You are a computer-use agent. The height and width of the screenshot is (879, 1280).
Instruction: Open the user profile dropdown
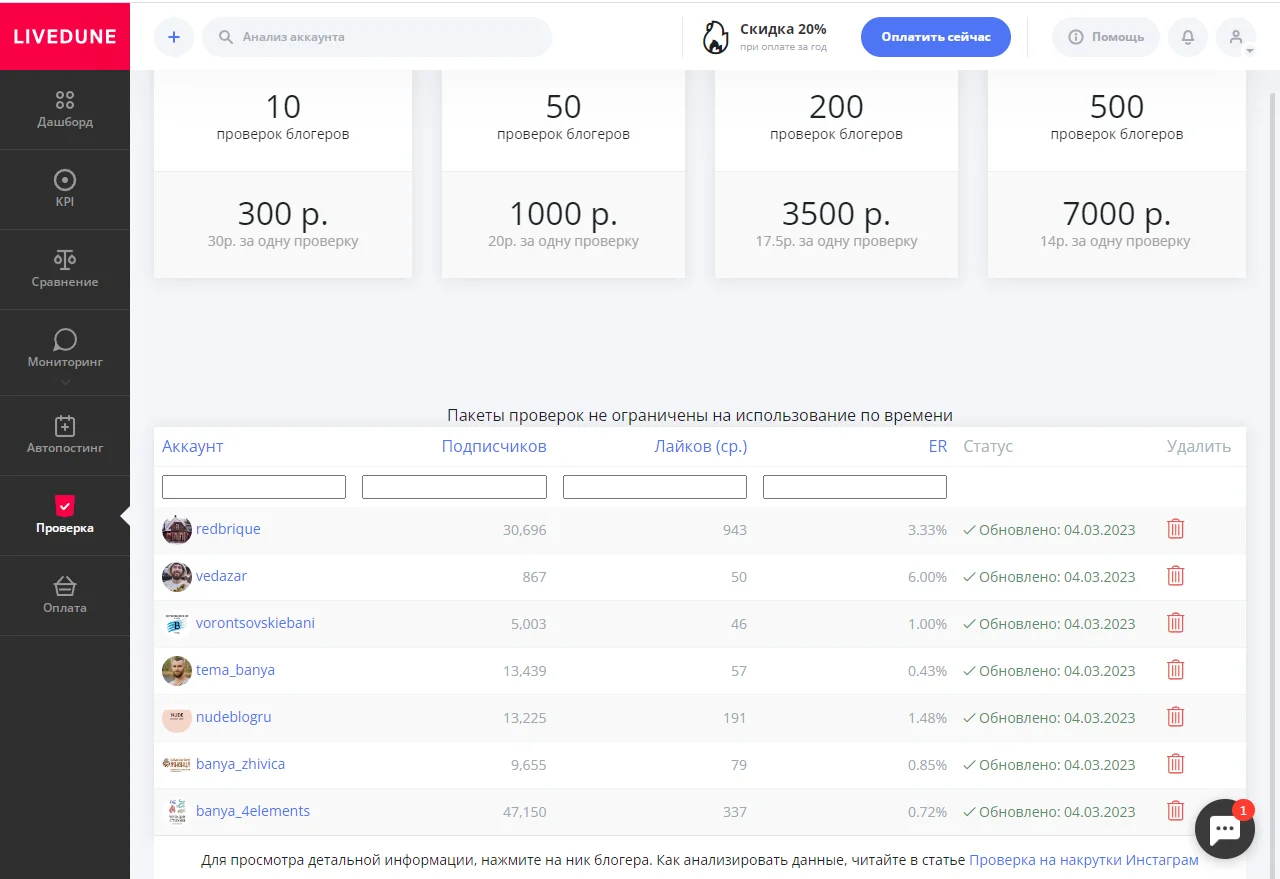tap(1236, 38)
